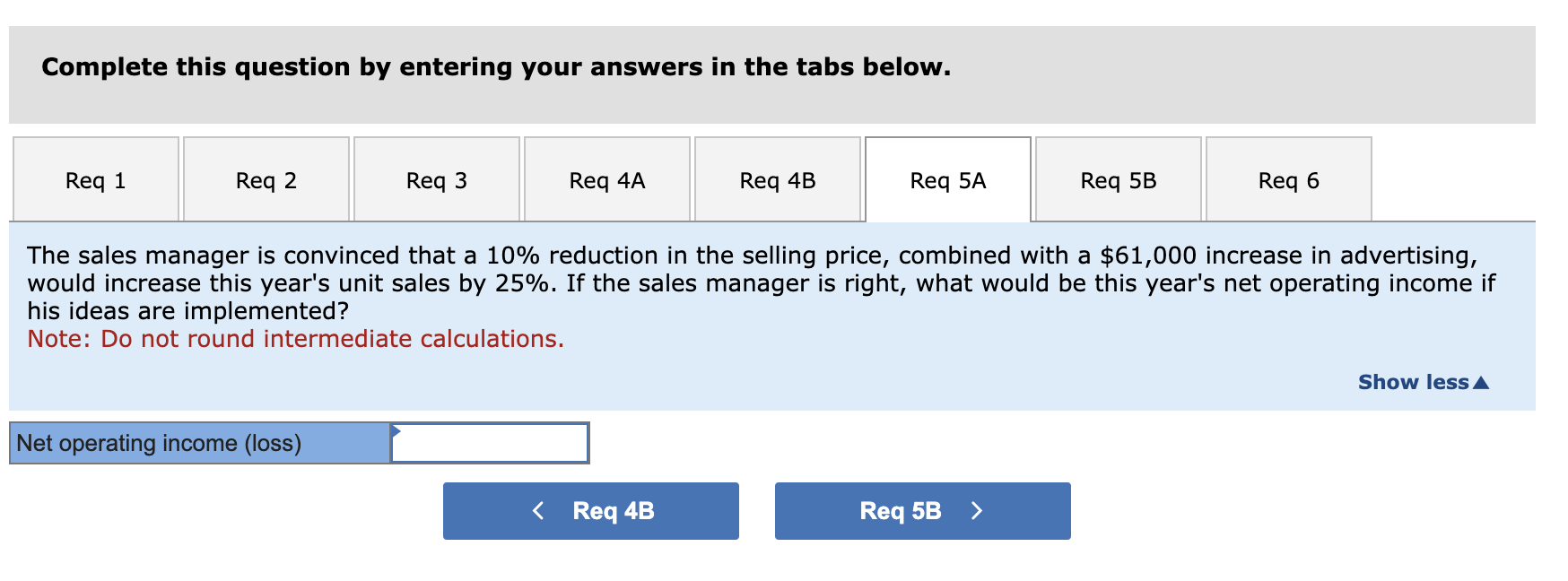Click the red note about rounding
Viewport: 1568px width, 581px height.
(x=294, y=339)
